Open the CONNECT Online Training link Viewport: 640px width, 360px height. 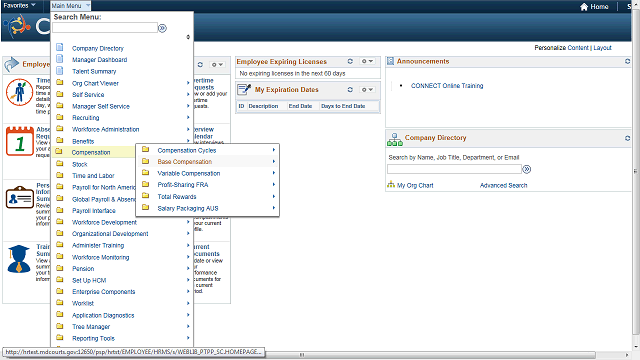point(447,86)
